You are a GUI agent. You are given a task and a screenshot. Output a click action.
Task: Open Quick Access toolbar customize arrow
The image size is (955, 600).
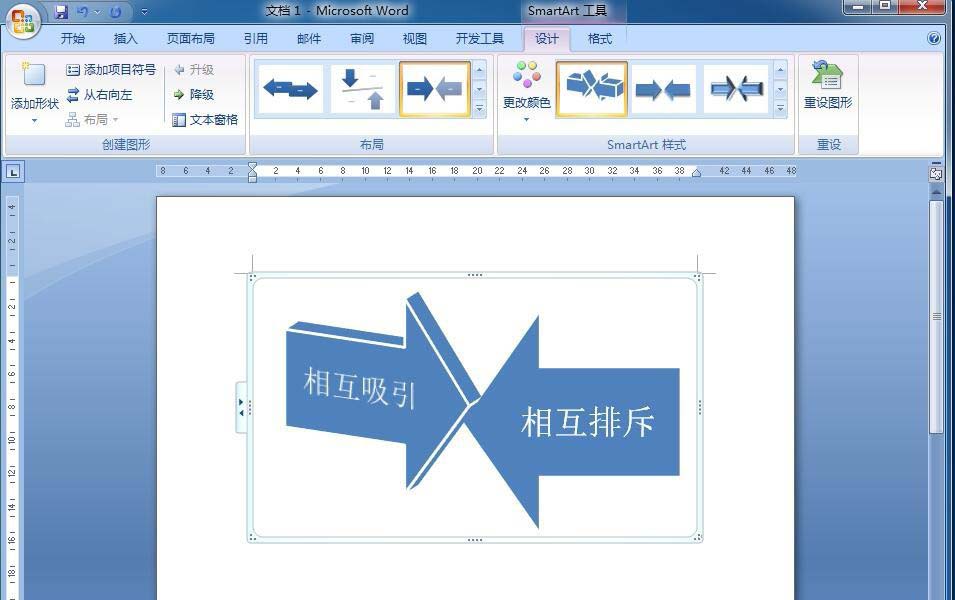[144, 12]
